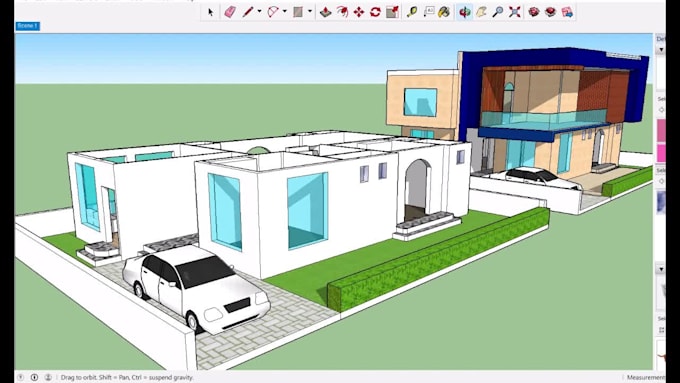Activate the Line pencil tool

(x=248, y=12)
